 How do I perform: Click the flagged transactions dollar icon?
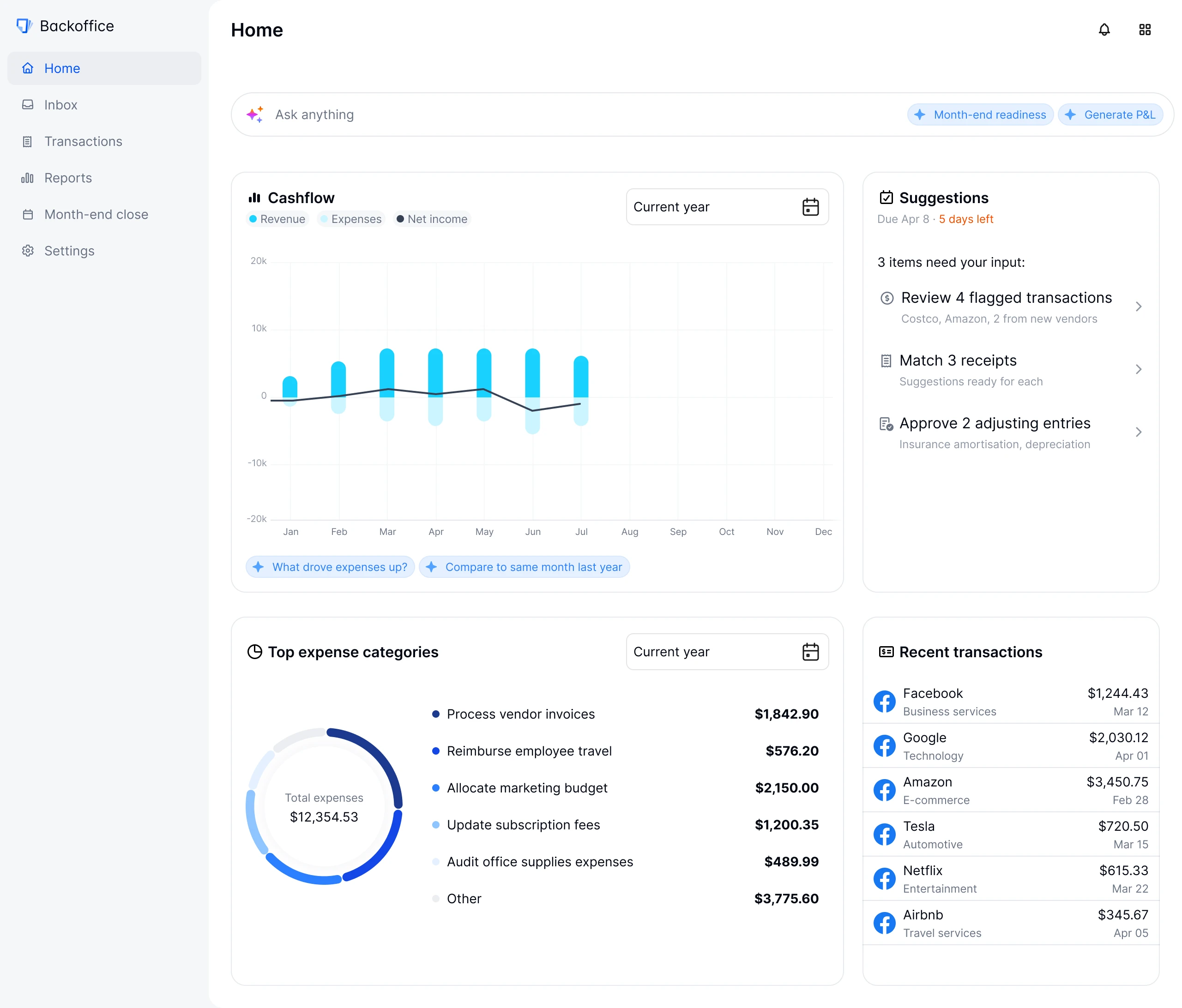886,298
